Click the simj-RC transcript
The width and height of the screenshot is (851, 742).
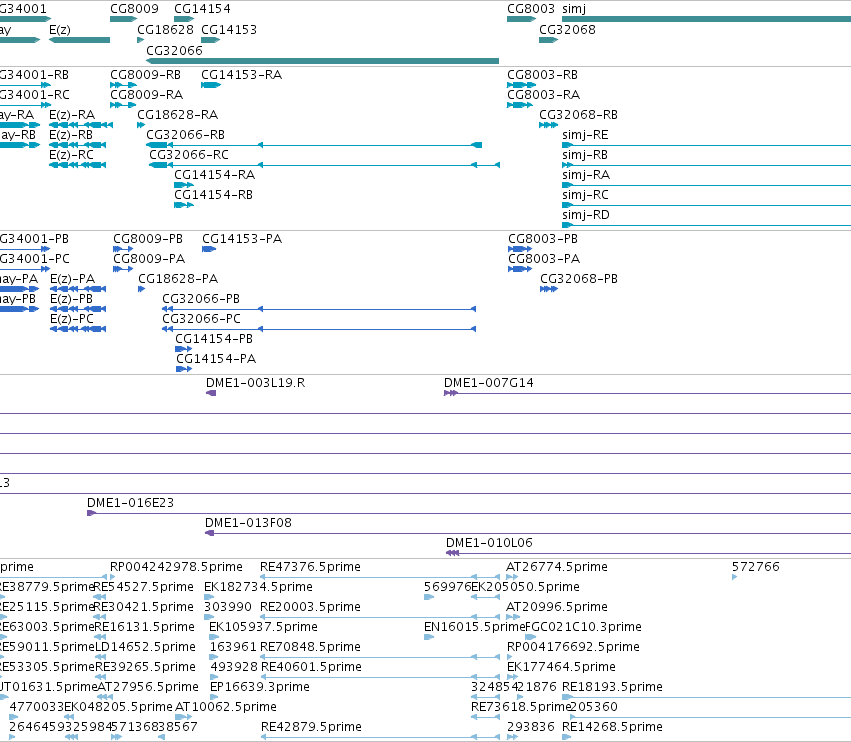click(707, 205)
